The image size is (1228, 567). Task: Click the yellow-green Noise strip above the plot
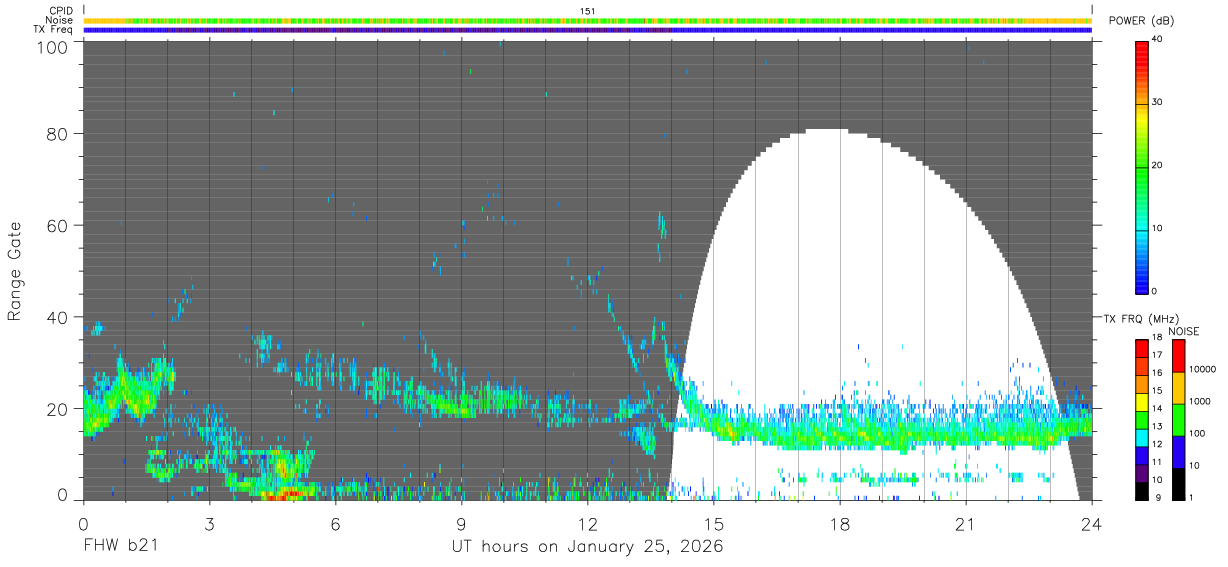point(588,20)
